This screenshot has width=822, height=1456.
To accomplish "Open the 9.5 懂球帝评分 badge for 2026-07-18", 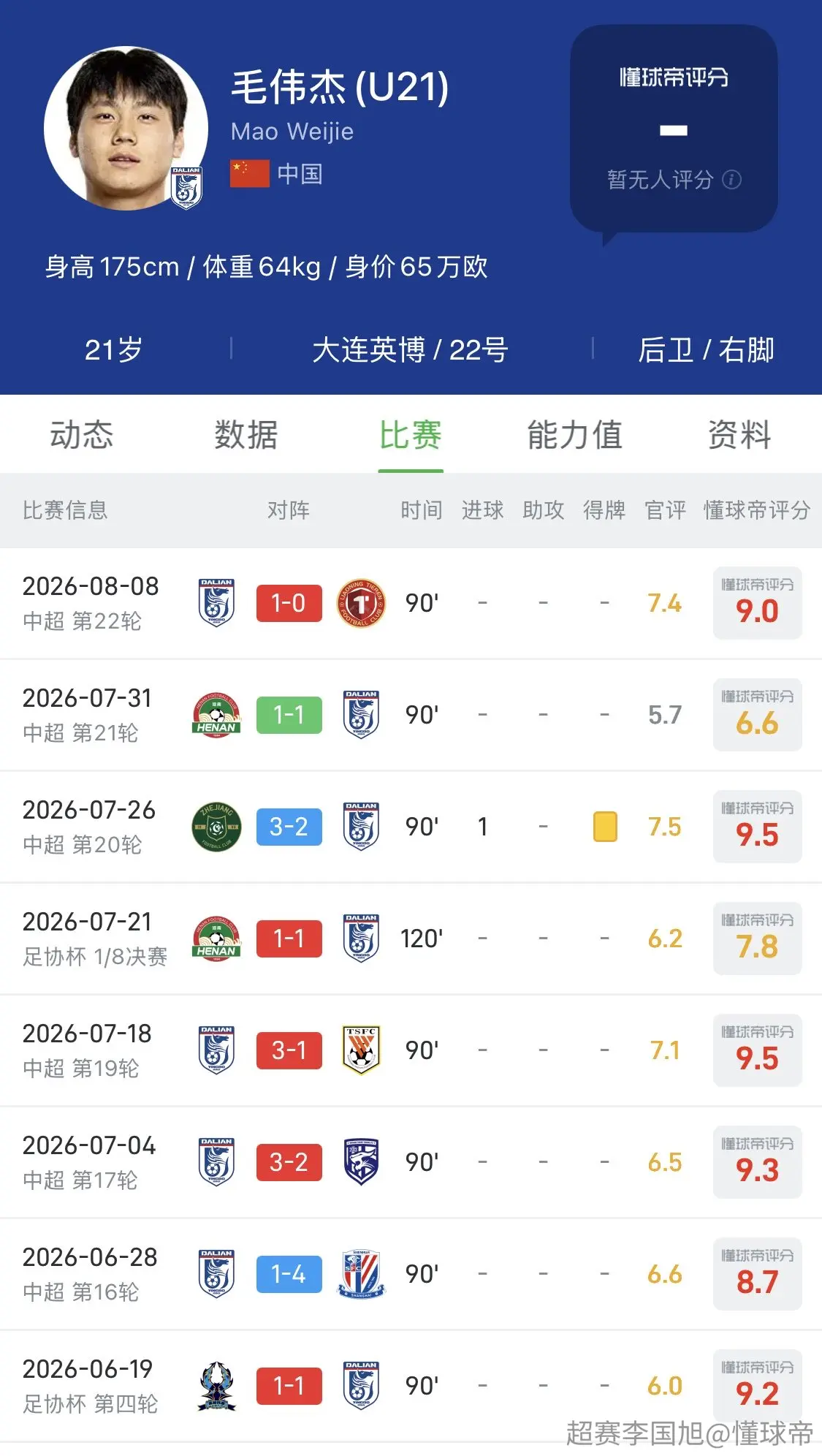I will coord(757,1050).
